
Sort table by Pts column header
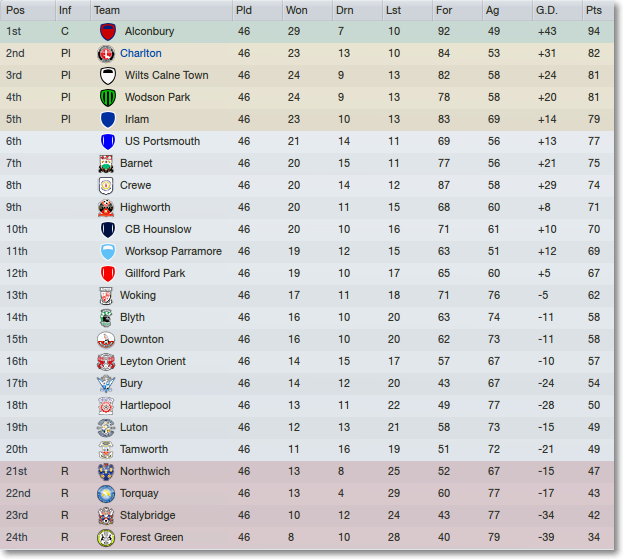click(594, 10)
